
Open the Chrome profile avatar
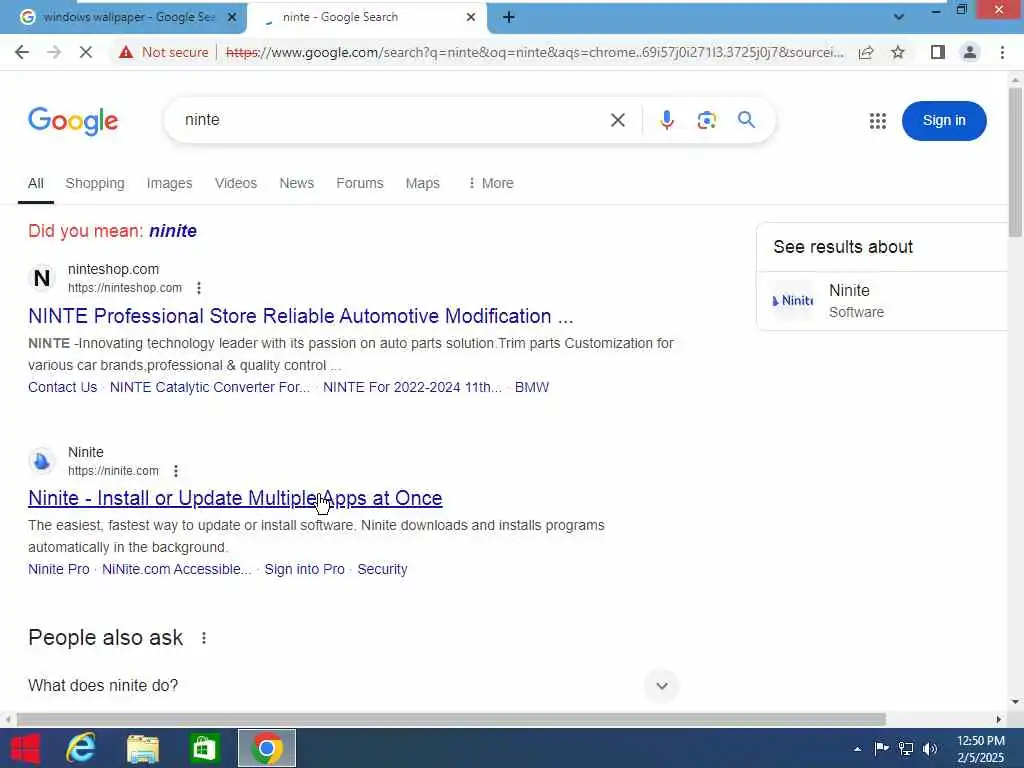click(970, 52)
